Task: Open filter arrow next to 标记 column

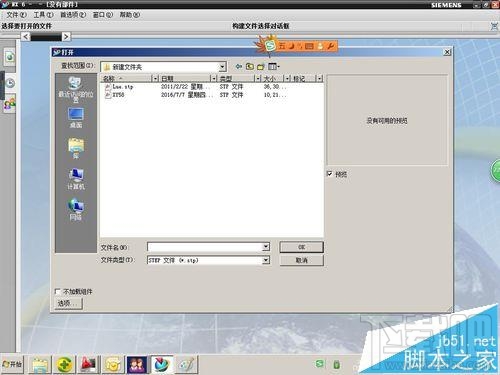Action: pos(320,78)
